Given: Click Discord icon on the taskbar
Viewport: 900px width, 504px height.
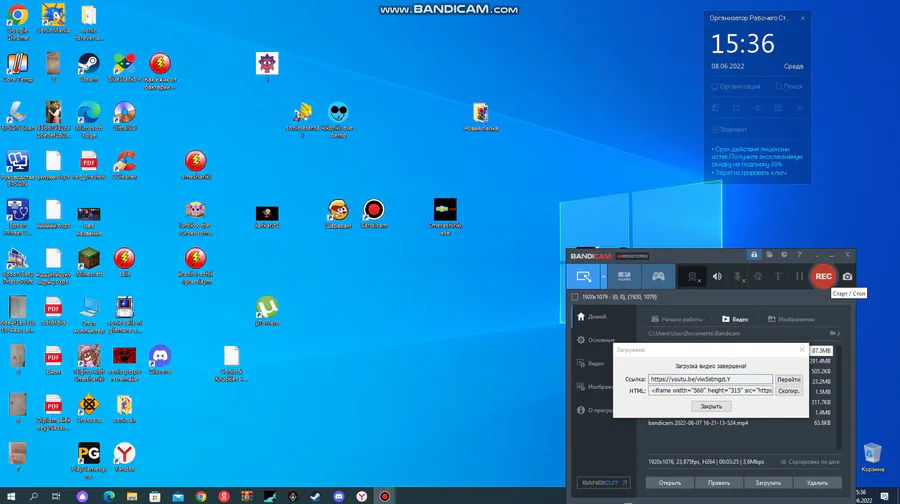Looking at the screenshot, I should [x=339, y=496].
